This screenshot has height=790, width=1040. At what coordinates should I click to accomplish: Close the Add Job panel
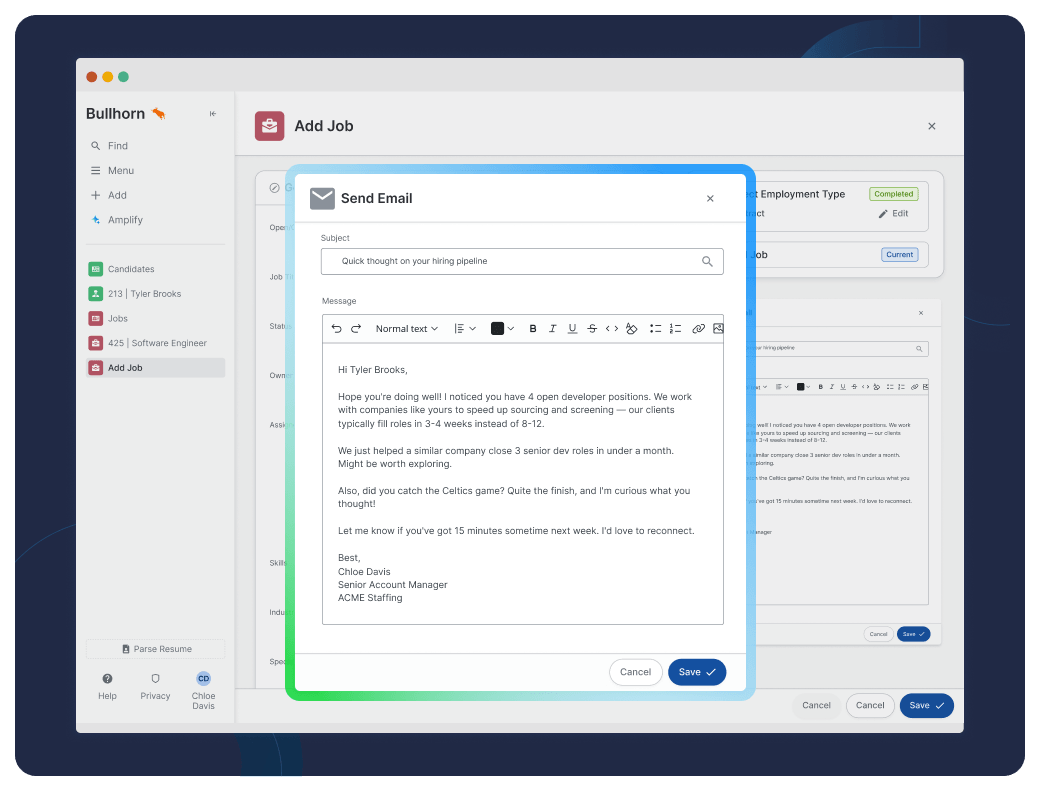point(932,126)
